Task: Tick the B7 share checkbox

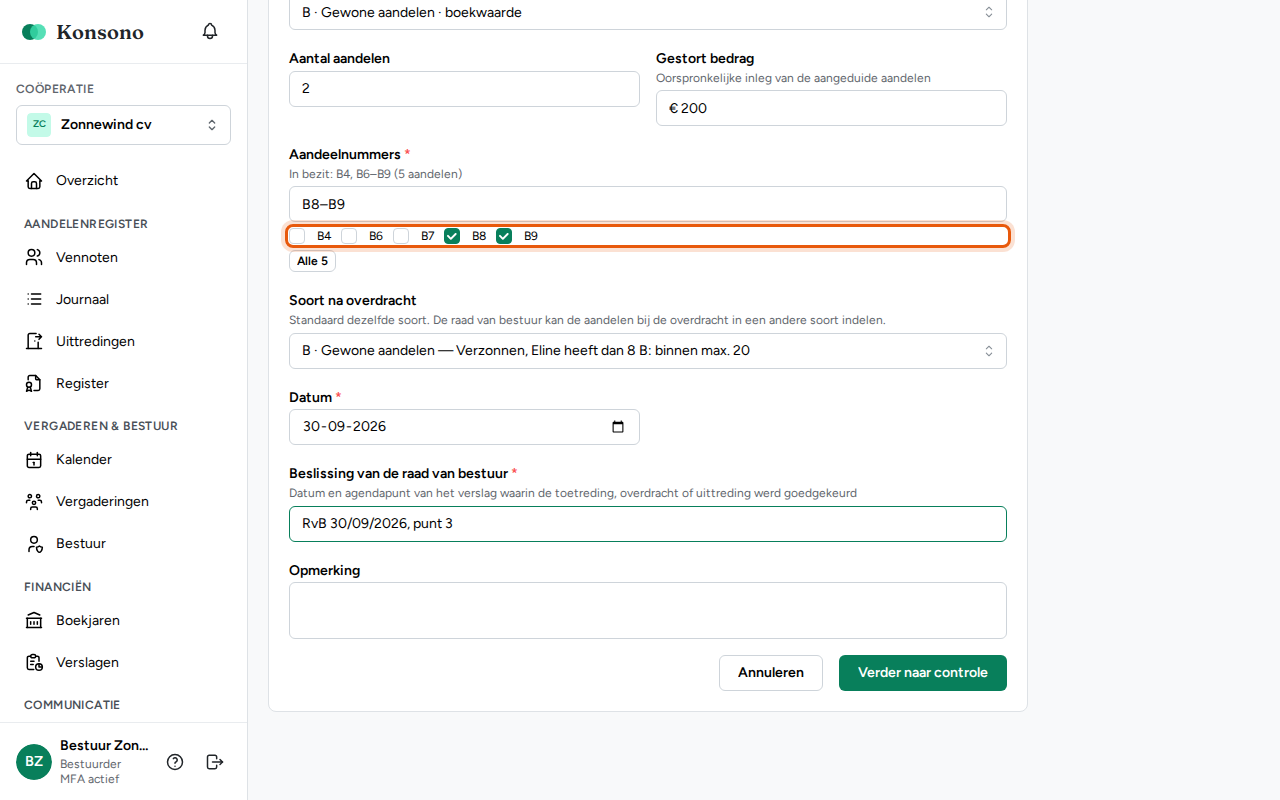Action: point(401,236)
